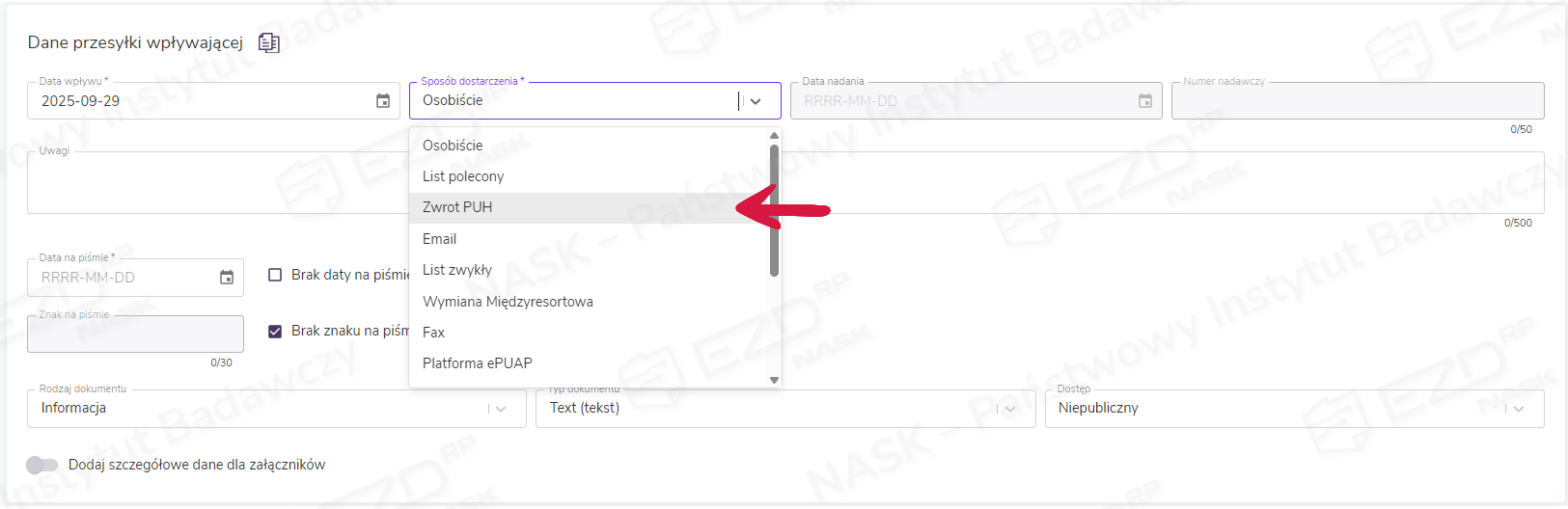The image size is (1568, 509).
Task: Click the scroll down arrow in dropdown list
Action: pyautogui.click(x=774, y=380)
